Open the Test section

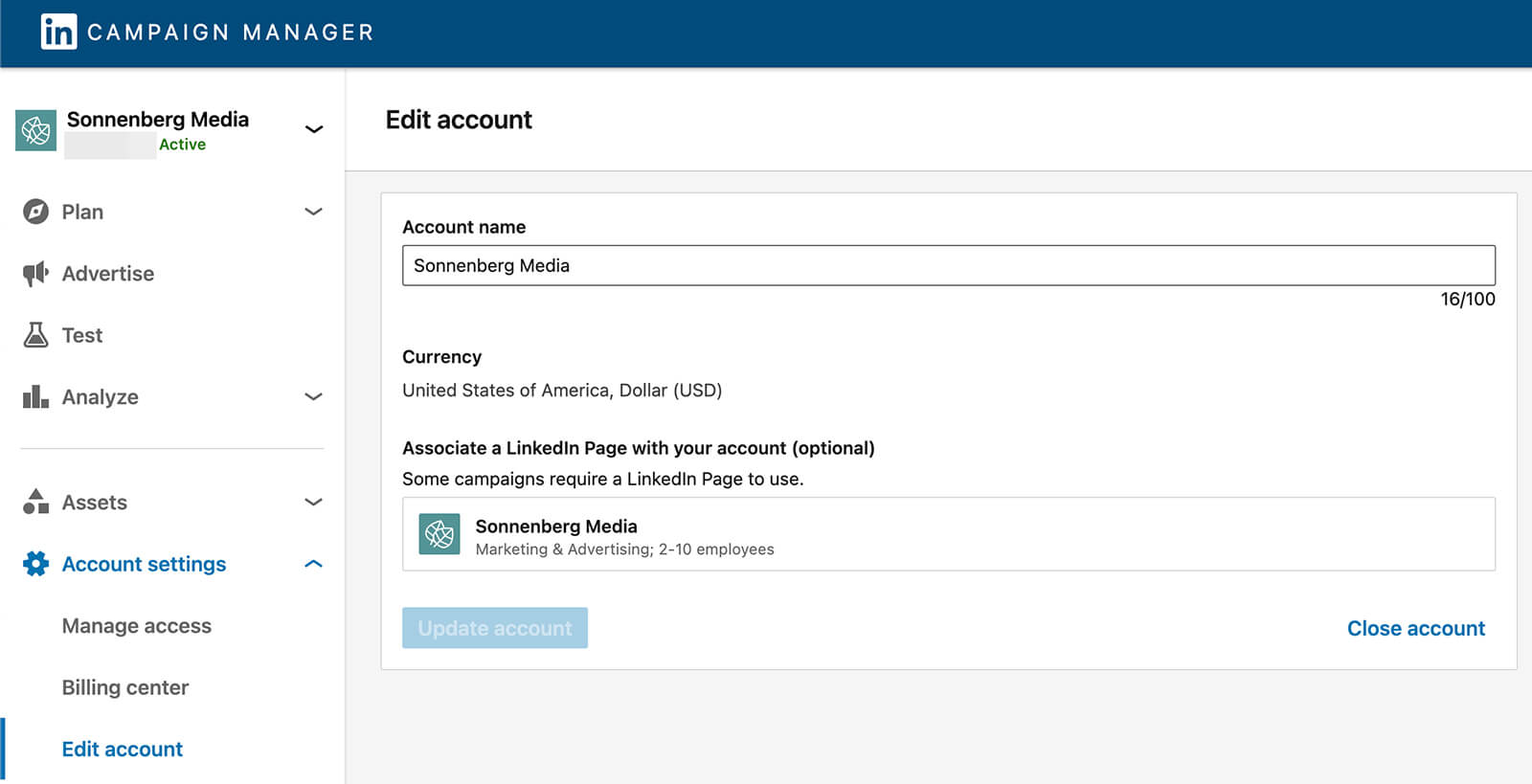pos(82,335)
